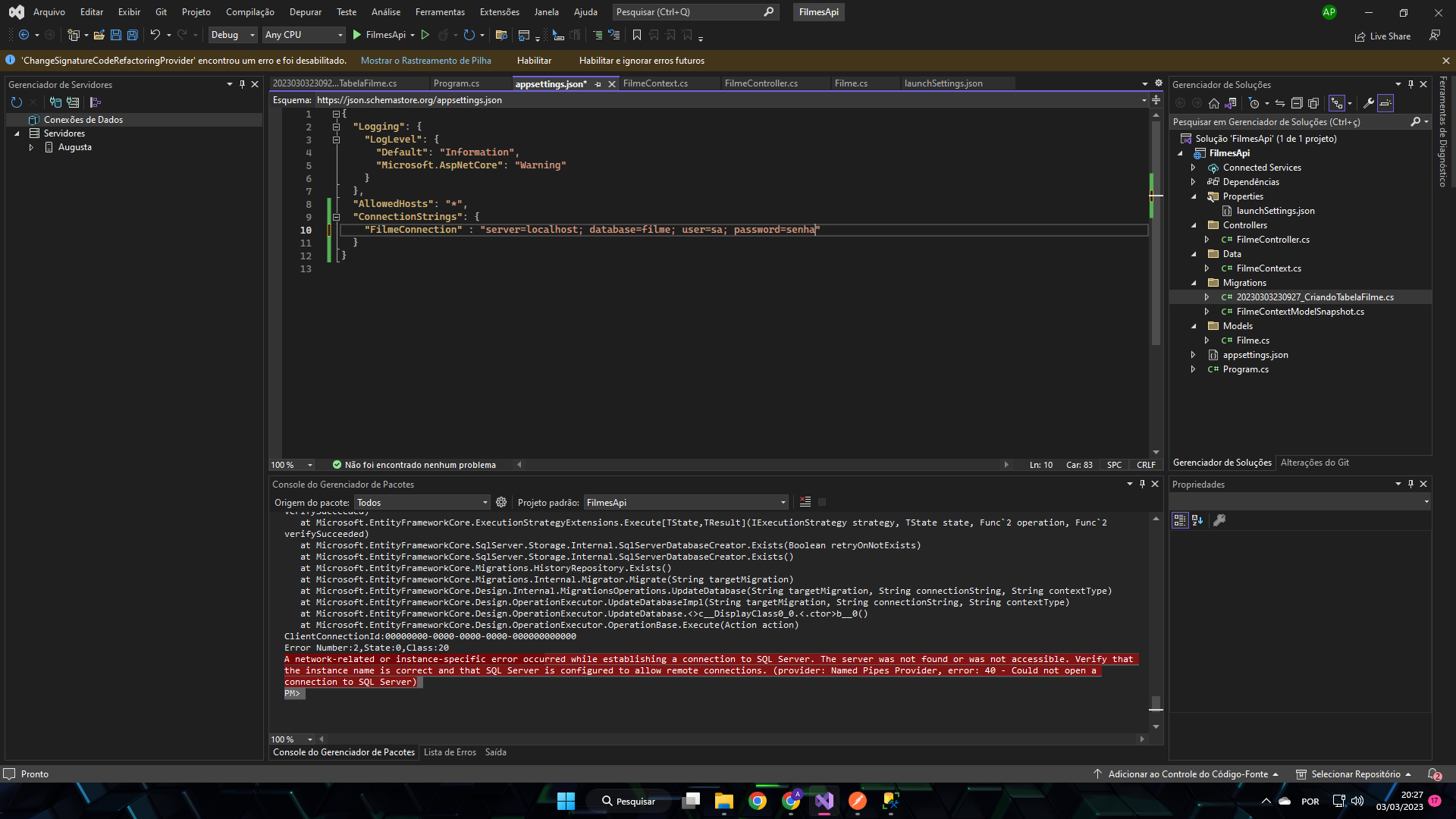This screenshot has height=819, width=1456.
Task: Open File Explorer from the taskbar
Action: coord(724,801)
